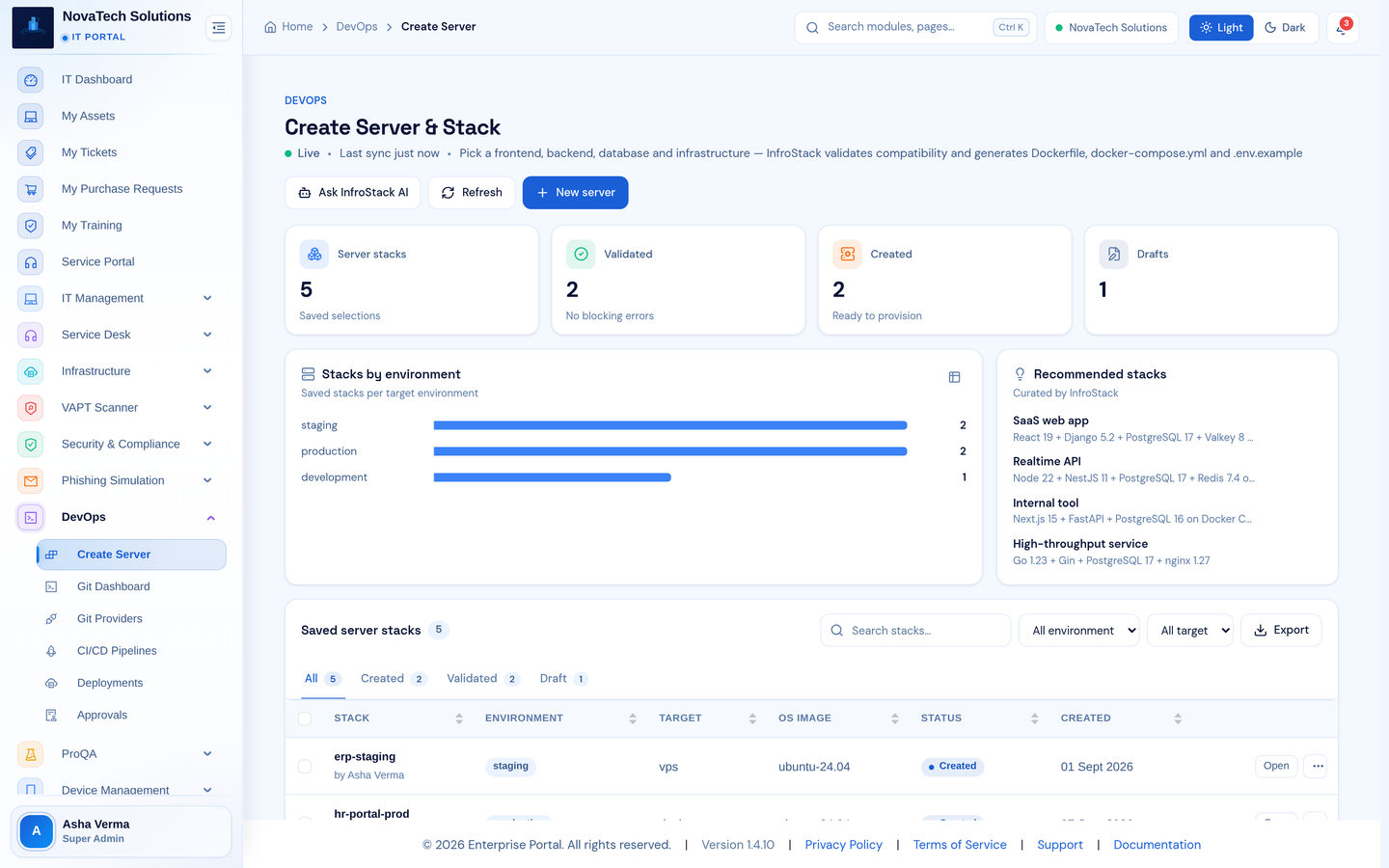Click the NovaTech Solutions logo
This screenshot has width=1389, height=868.
[x=33, y=27]
